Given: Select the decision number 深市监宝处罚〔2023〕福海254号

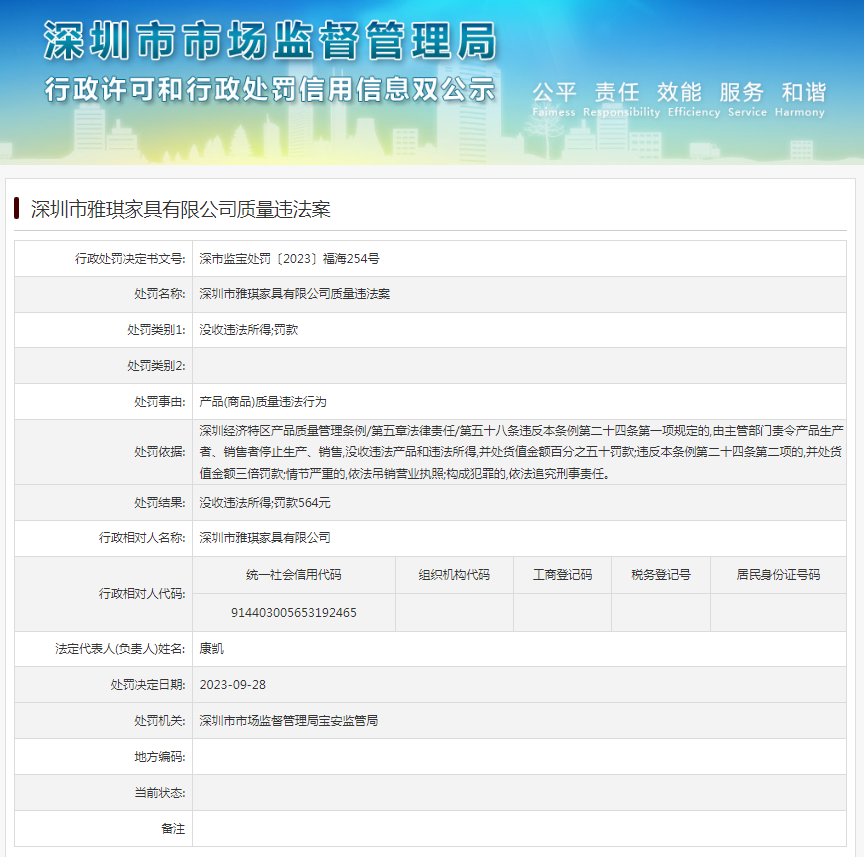Looking at the screenshot, I should (289, 258).
